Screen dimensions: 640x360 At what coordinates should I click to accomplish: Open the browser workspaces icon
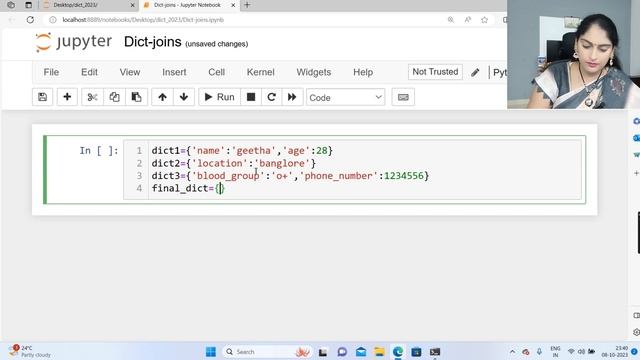point(11,5)
